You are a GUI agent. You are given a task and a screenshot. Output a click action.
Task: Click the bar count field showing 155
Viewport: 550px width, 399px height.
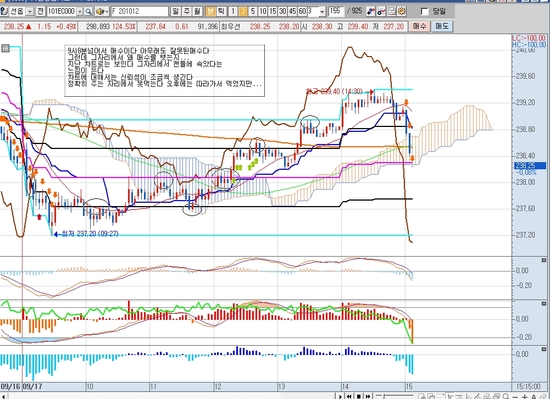(336, 11)
